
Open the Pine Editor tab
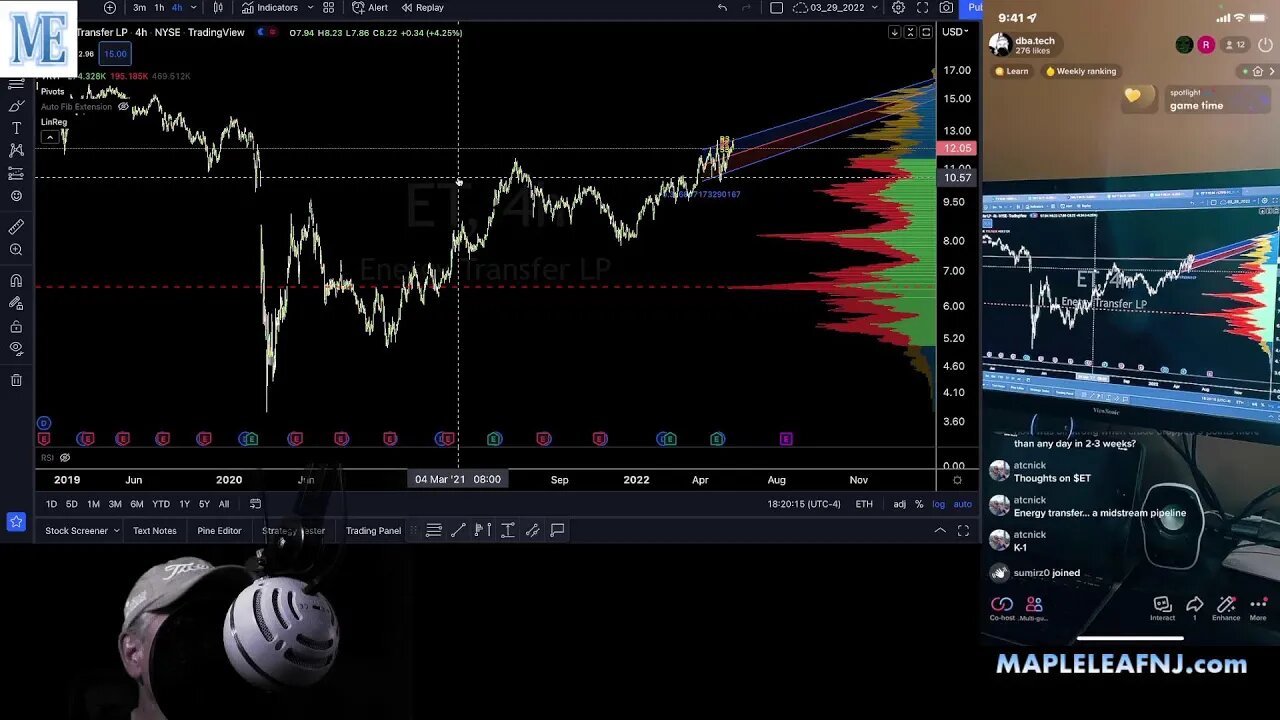(219, 531)
